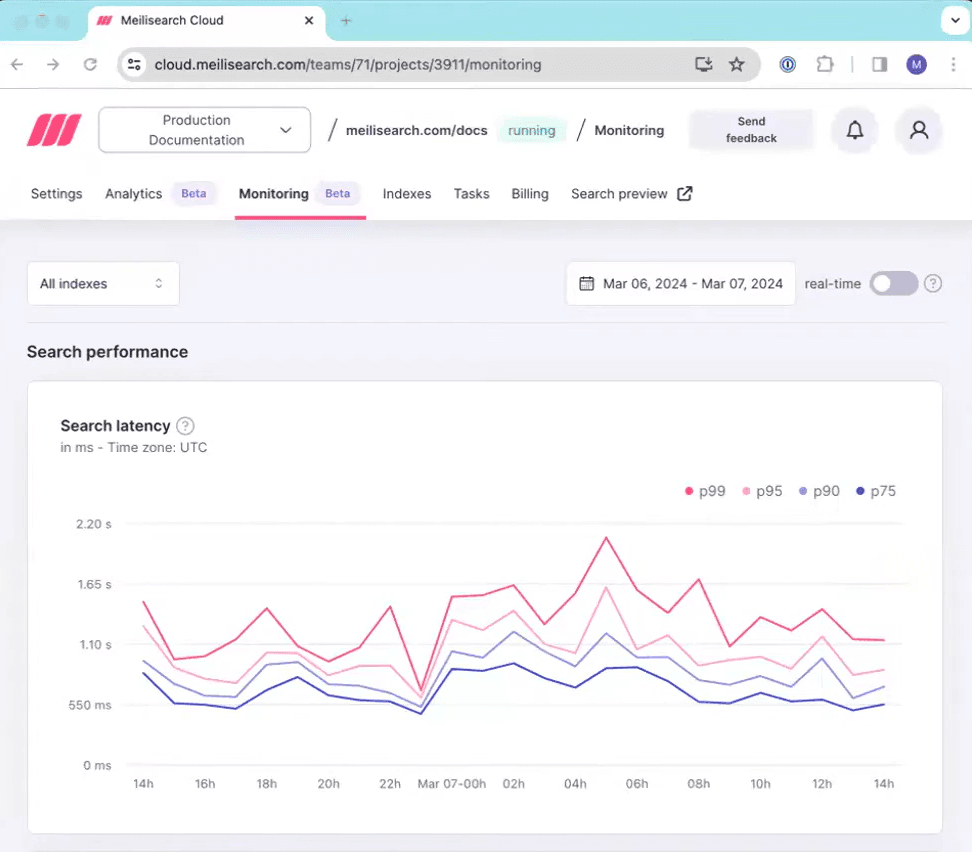
Task: Click the Meilisearch logo icon
Action: [x=54, y=130]
